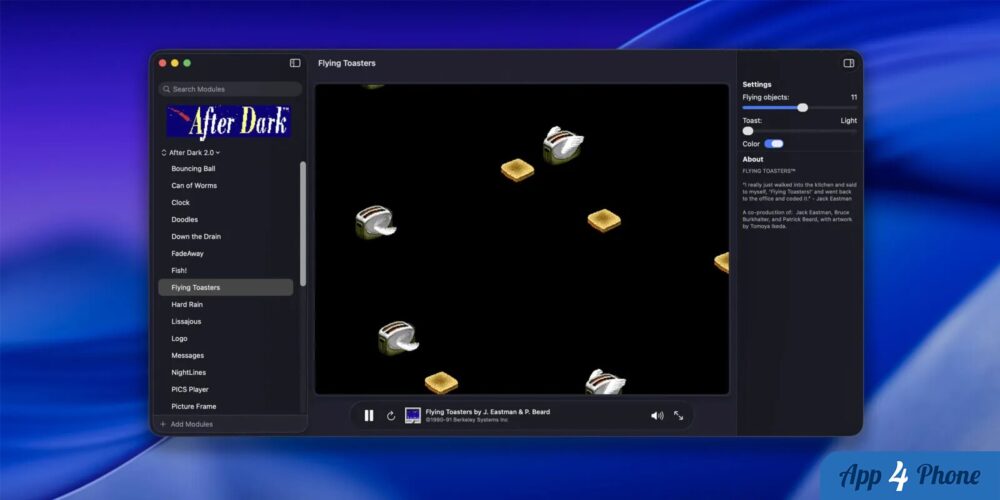Viewport: 1000px width, 500px height.
Task: Select the PICS Player module
Action: click(190, 390)
